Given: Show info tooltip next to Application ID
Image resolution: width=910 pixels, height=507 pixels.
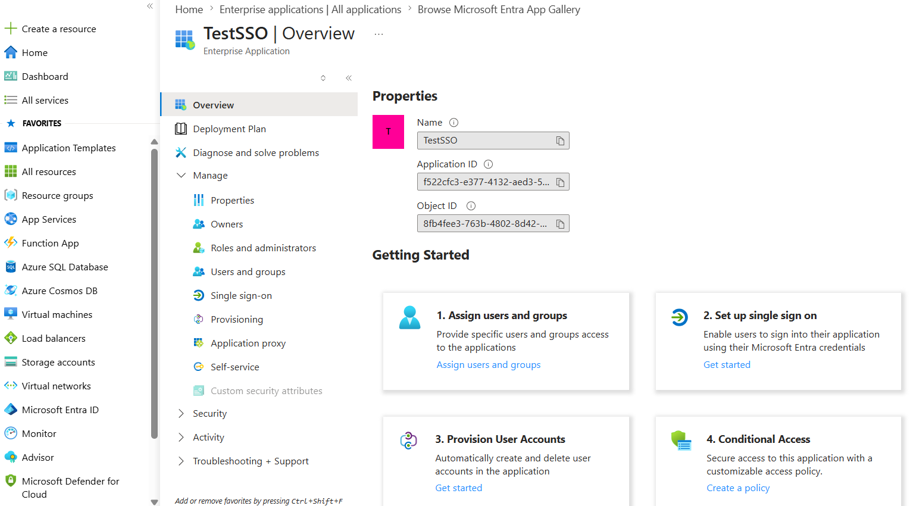Looking at the screenshot, I should [x=489, y=164].
